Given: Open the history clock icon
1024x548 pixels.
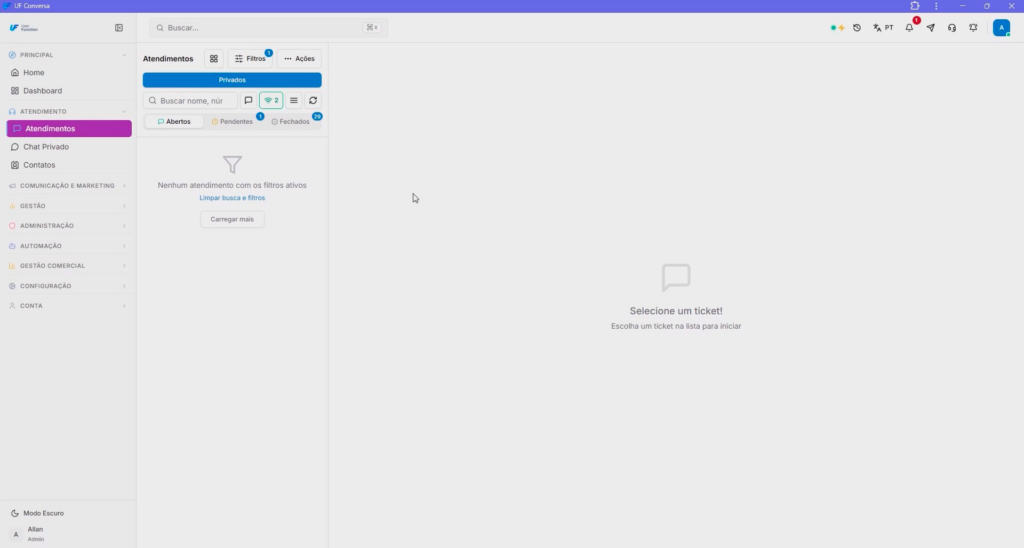Looking at the screenshot, I should [x=857, y=28].
